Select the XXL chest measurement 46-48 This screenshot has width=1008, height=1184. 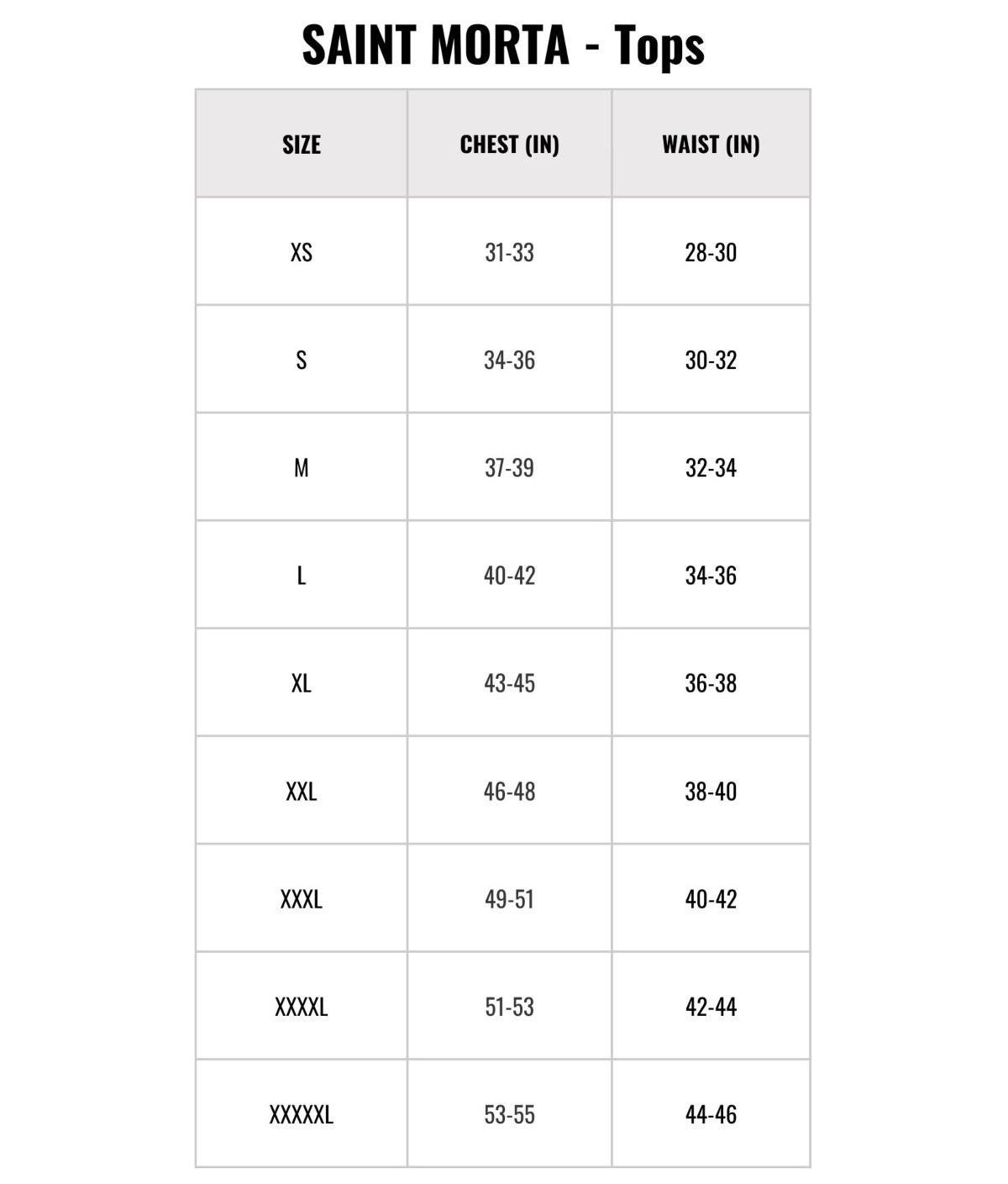click(x=509, y=791)
